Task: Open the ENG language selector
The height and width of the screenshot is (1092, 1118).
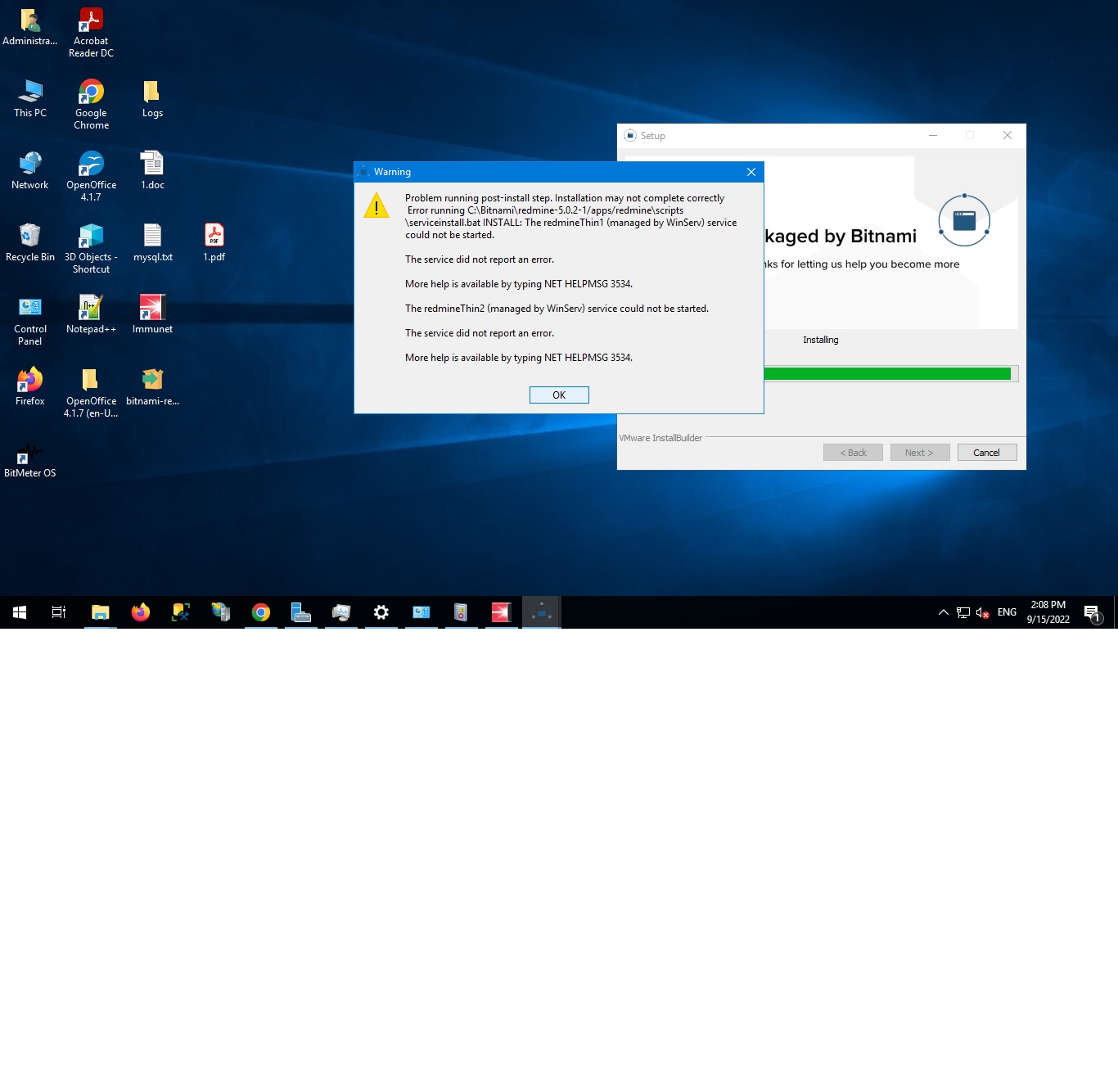Action: 1006,611
